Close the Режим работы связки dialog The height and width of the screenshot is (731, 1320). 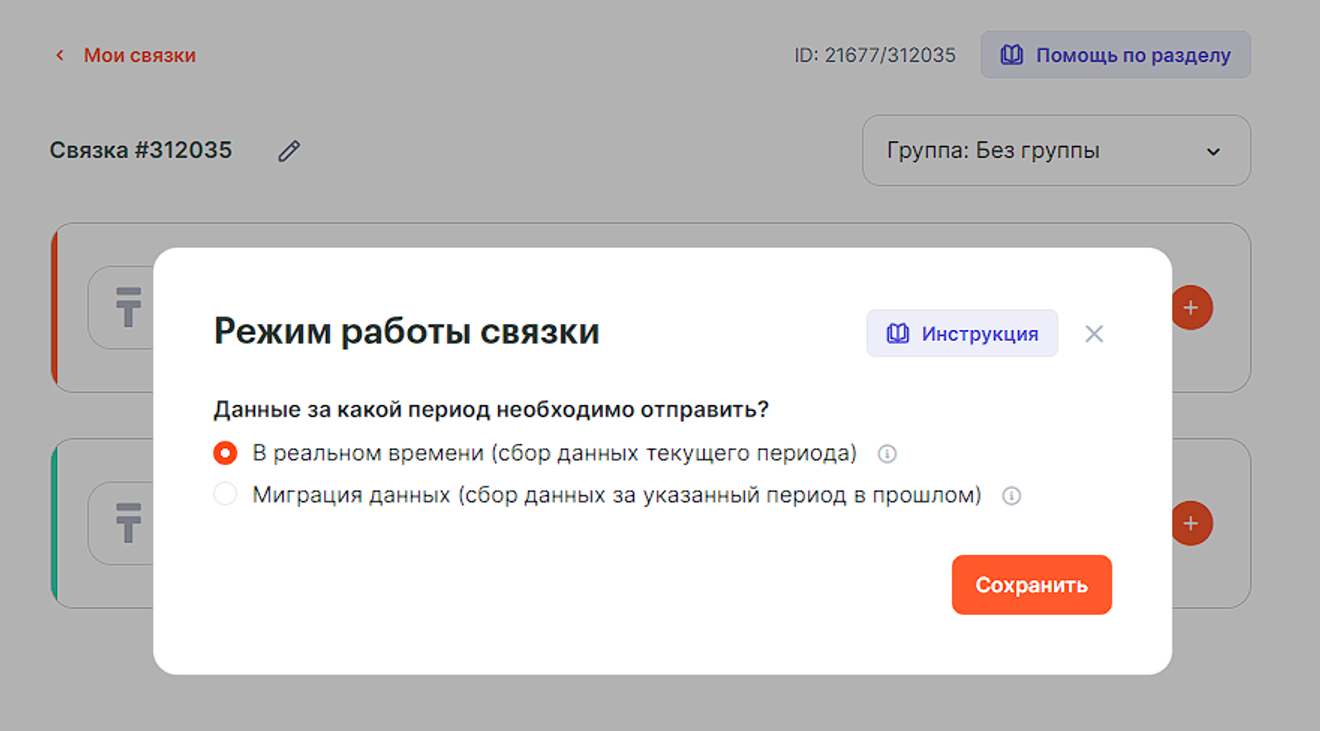tap(1094, 334)
